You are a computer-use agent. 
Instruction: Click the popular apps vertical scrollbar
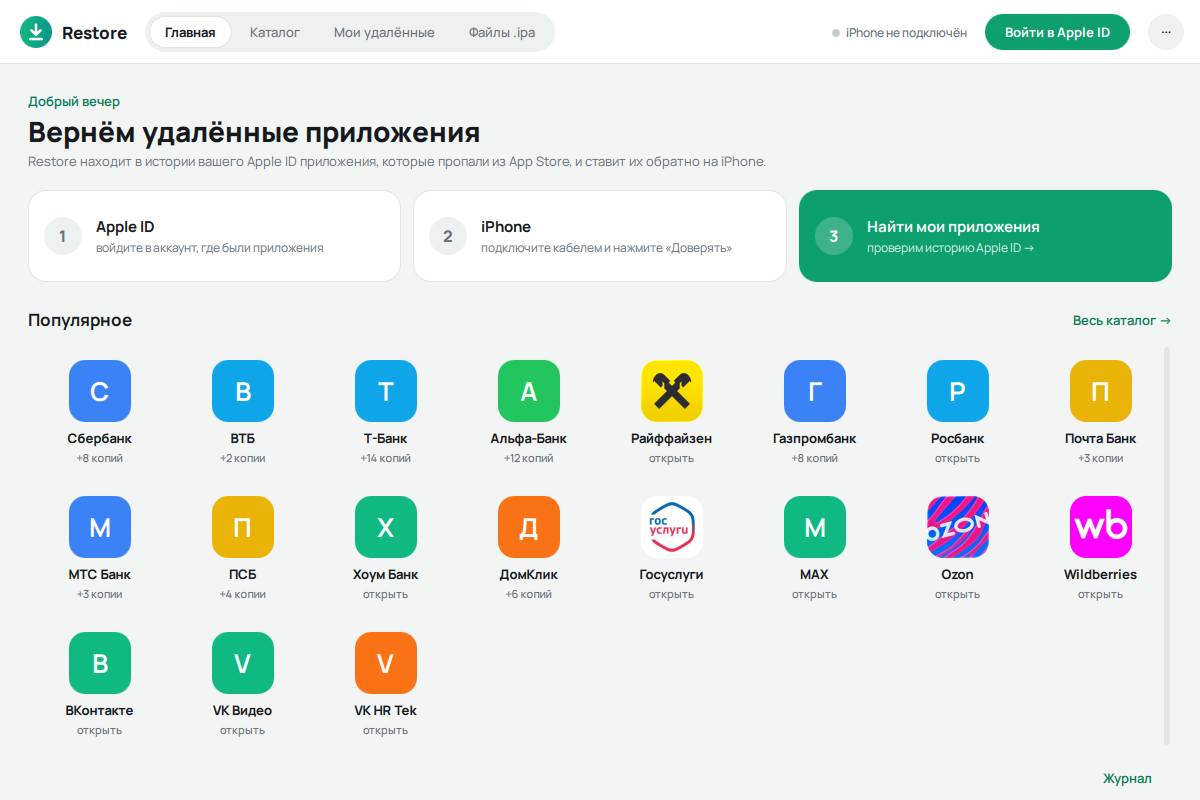[x=1167, y=546]
